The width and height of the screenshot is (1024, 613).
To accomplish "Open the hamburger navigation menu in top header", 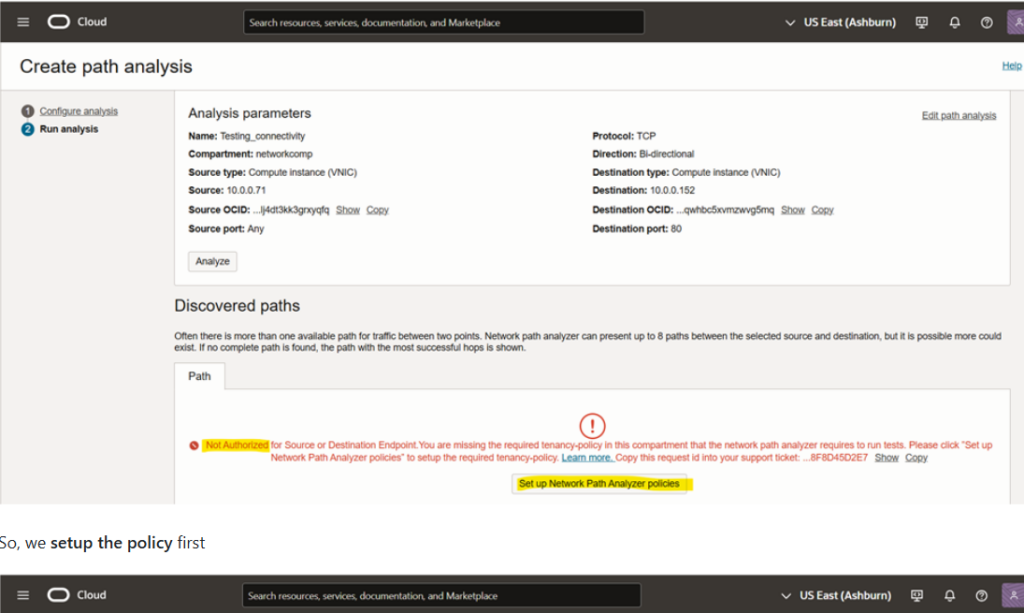I will coord(24,22).
